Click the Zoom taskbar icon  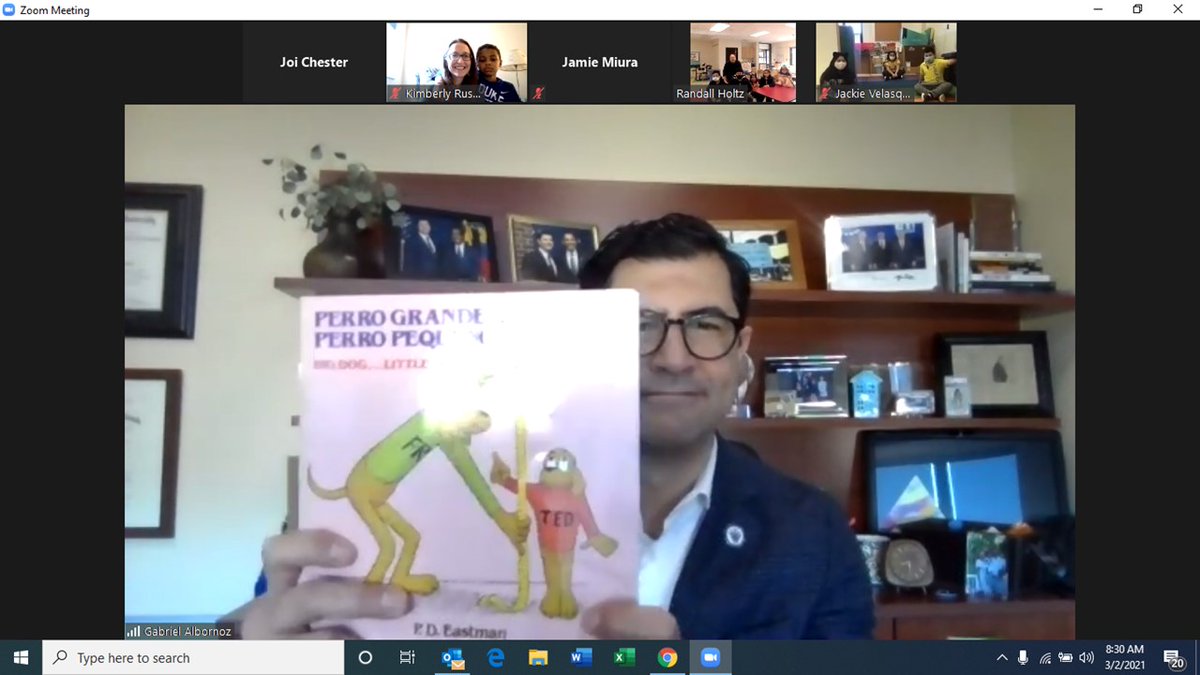pos(710,657)
